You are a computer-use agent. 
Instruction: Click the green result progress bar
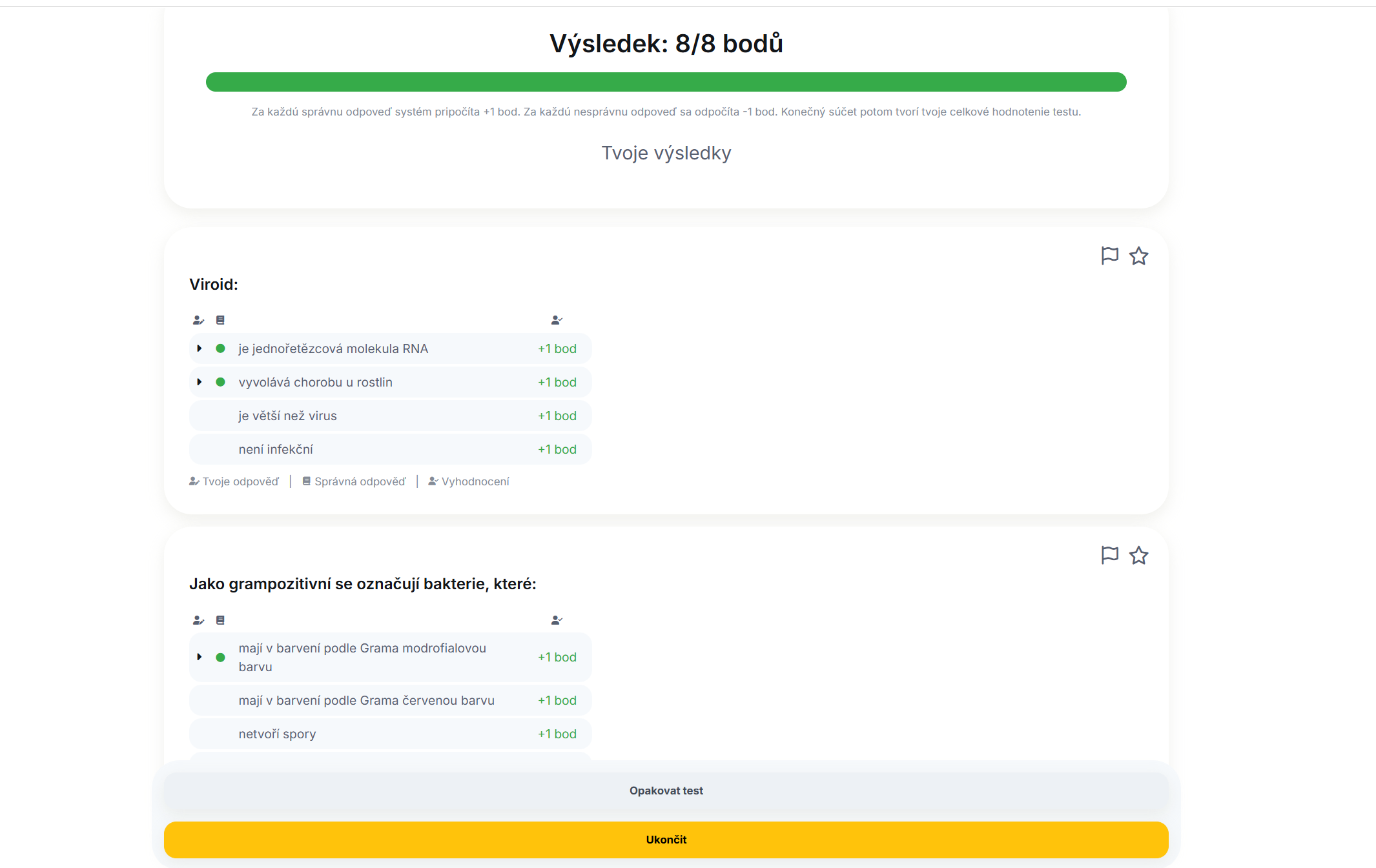point(666,82)
